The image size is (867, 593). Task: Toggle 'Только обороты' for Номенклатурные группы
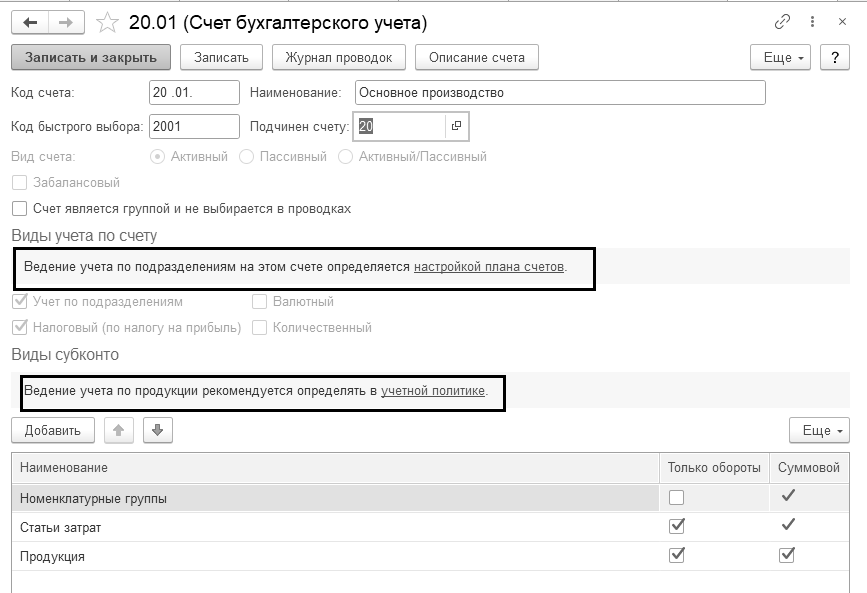(677, 497)
